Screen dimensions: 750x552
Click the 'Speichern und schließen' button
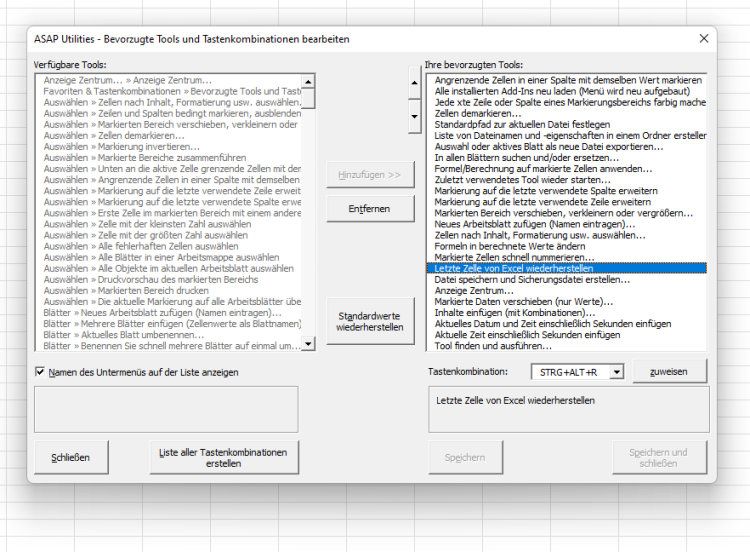(x=659, y=457)
